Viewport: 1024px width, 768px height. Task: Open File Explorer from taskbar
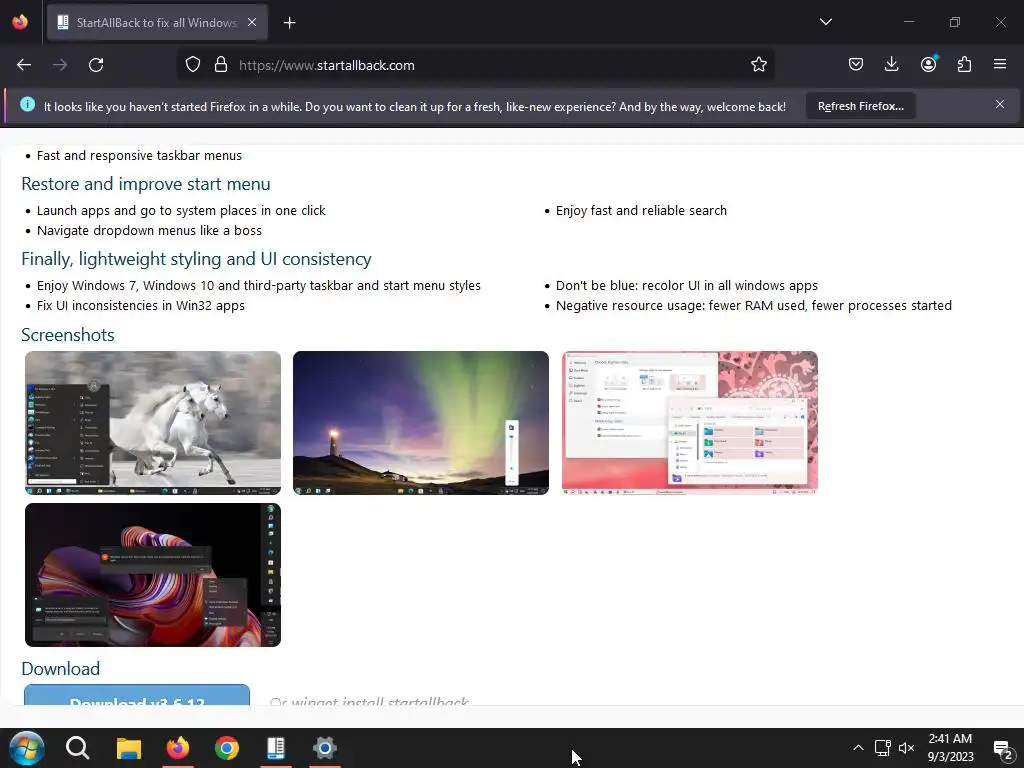point(129,748)
